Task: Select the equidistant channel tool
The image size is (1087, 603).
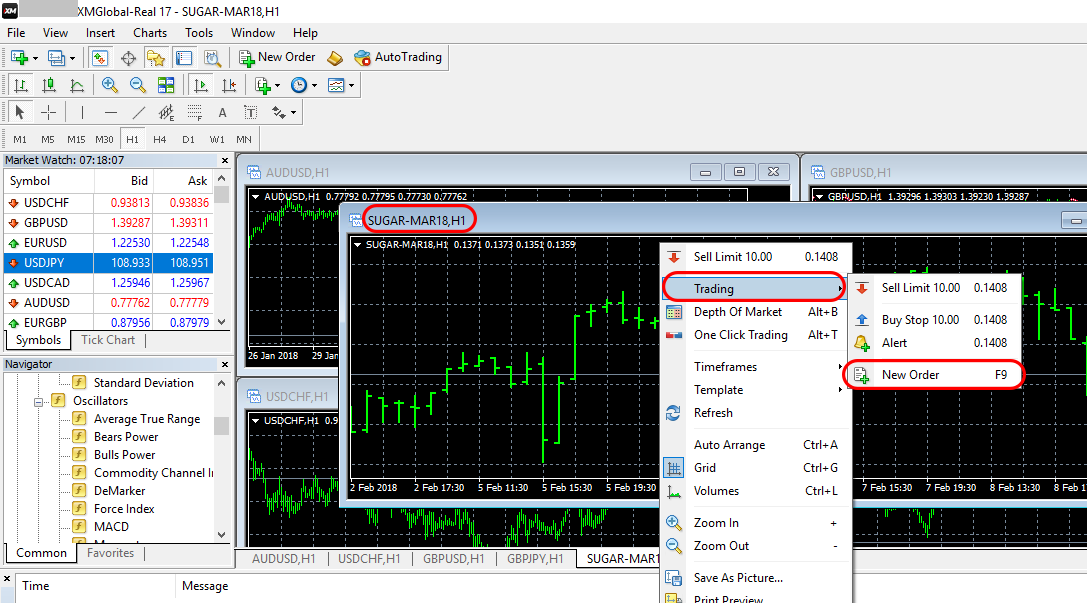Action: click(x=166, y=112)
